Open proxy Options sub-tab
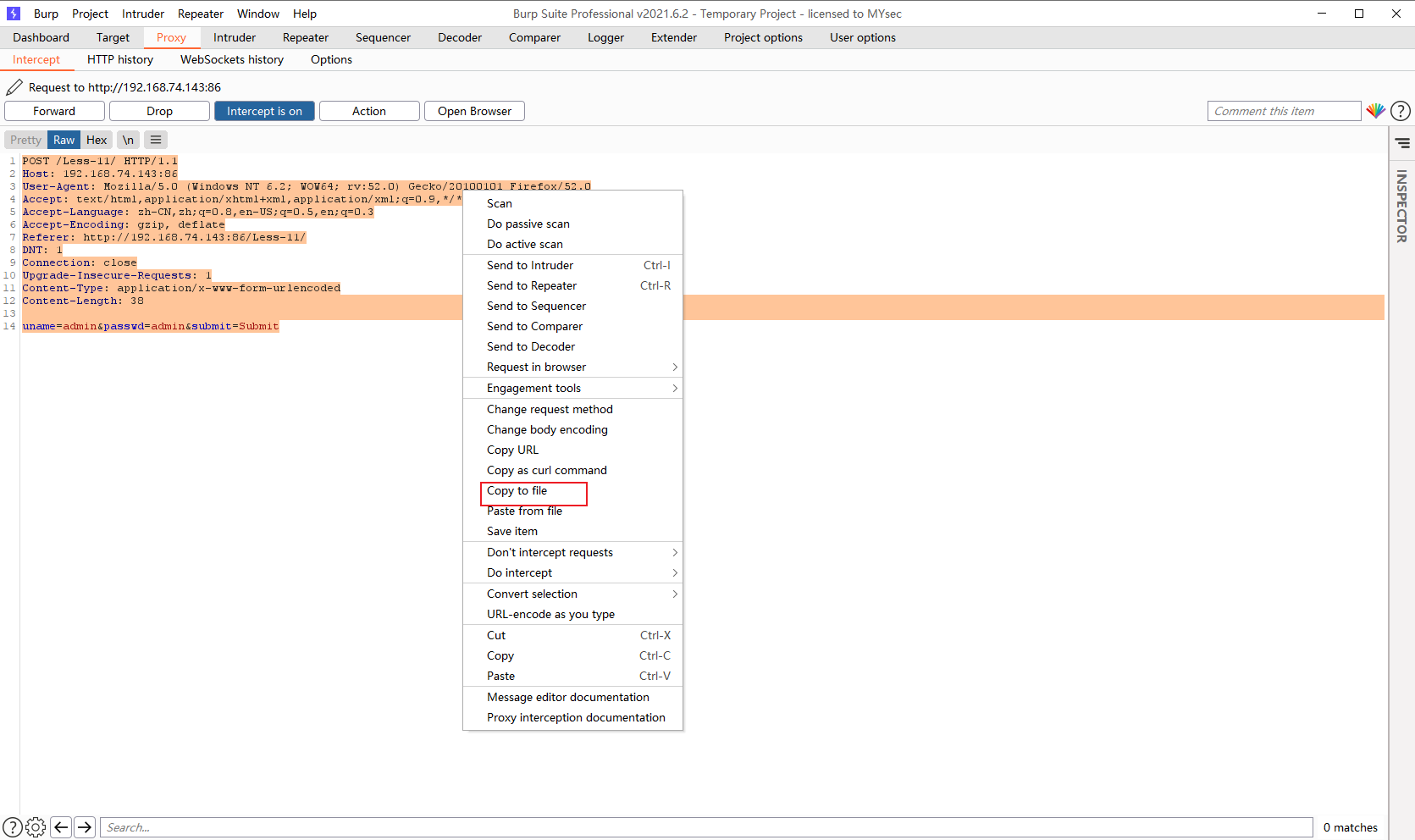The image size is (1415, 840). pyautogui.click(x=331, y=59)
